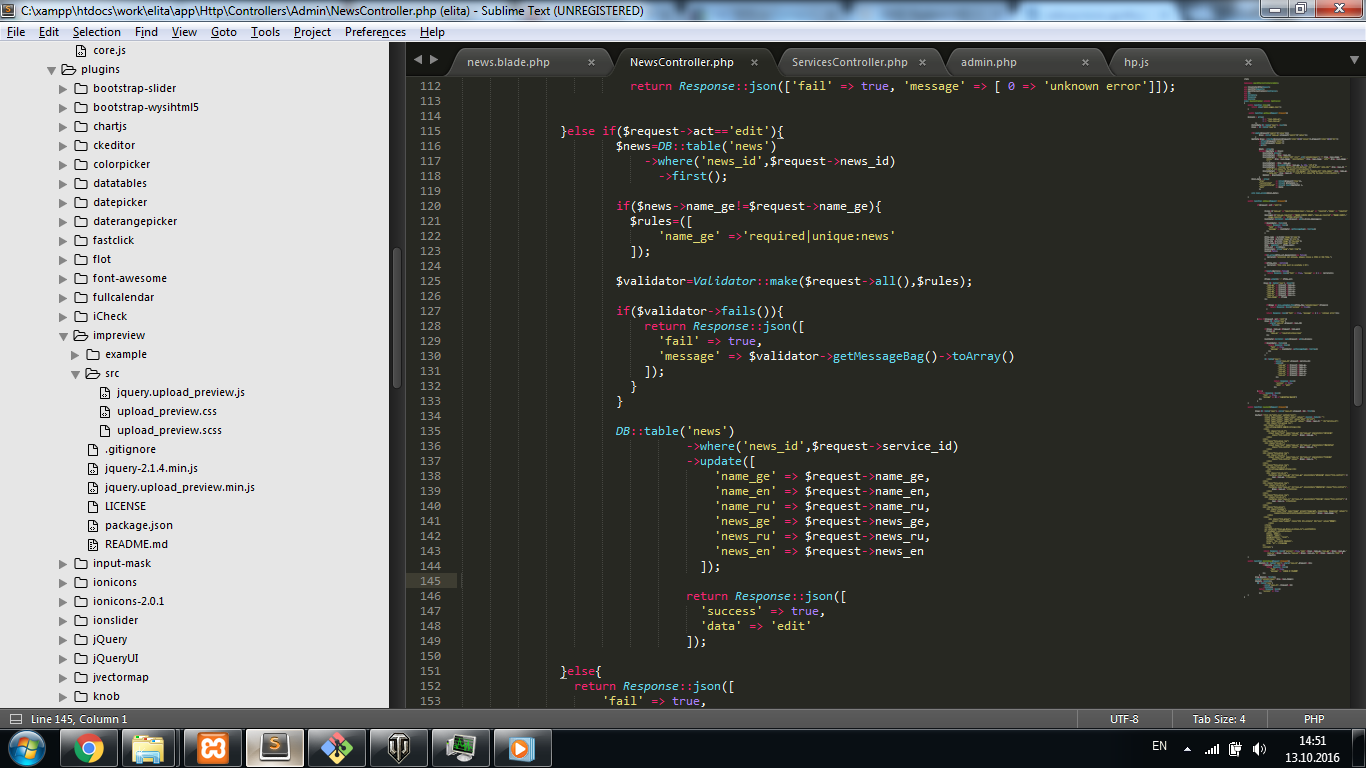Open the Preferences menu
This screenshot has width=1366, height=768.
coord(375,32)
